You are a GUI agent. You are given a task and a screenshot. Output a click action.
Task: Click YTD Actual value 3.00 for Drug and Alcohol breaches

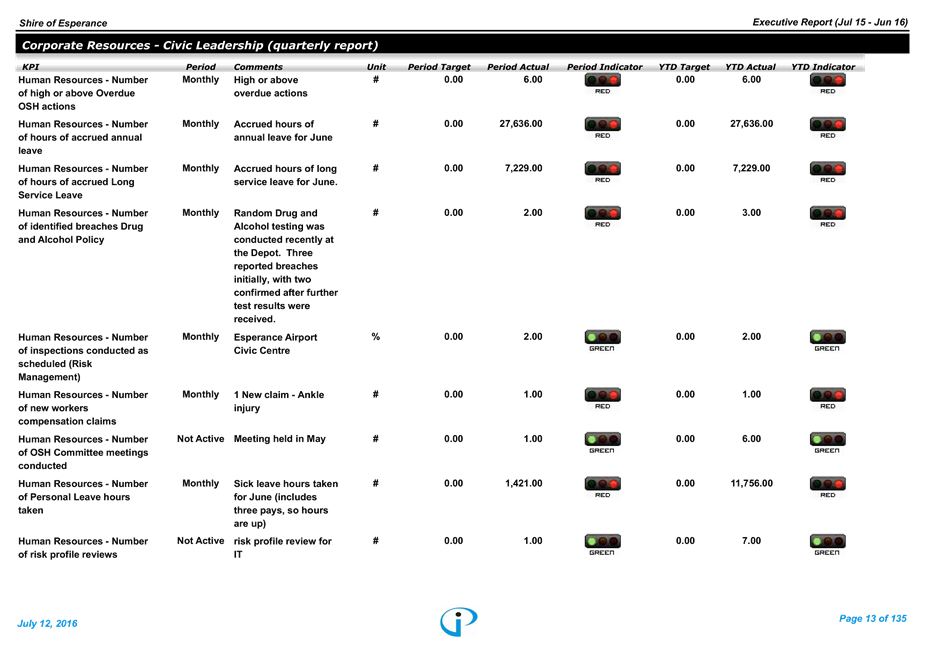[x=752, y=212]
